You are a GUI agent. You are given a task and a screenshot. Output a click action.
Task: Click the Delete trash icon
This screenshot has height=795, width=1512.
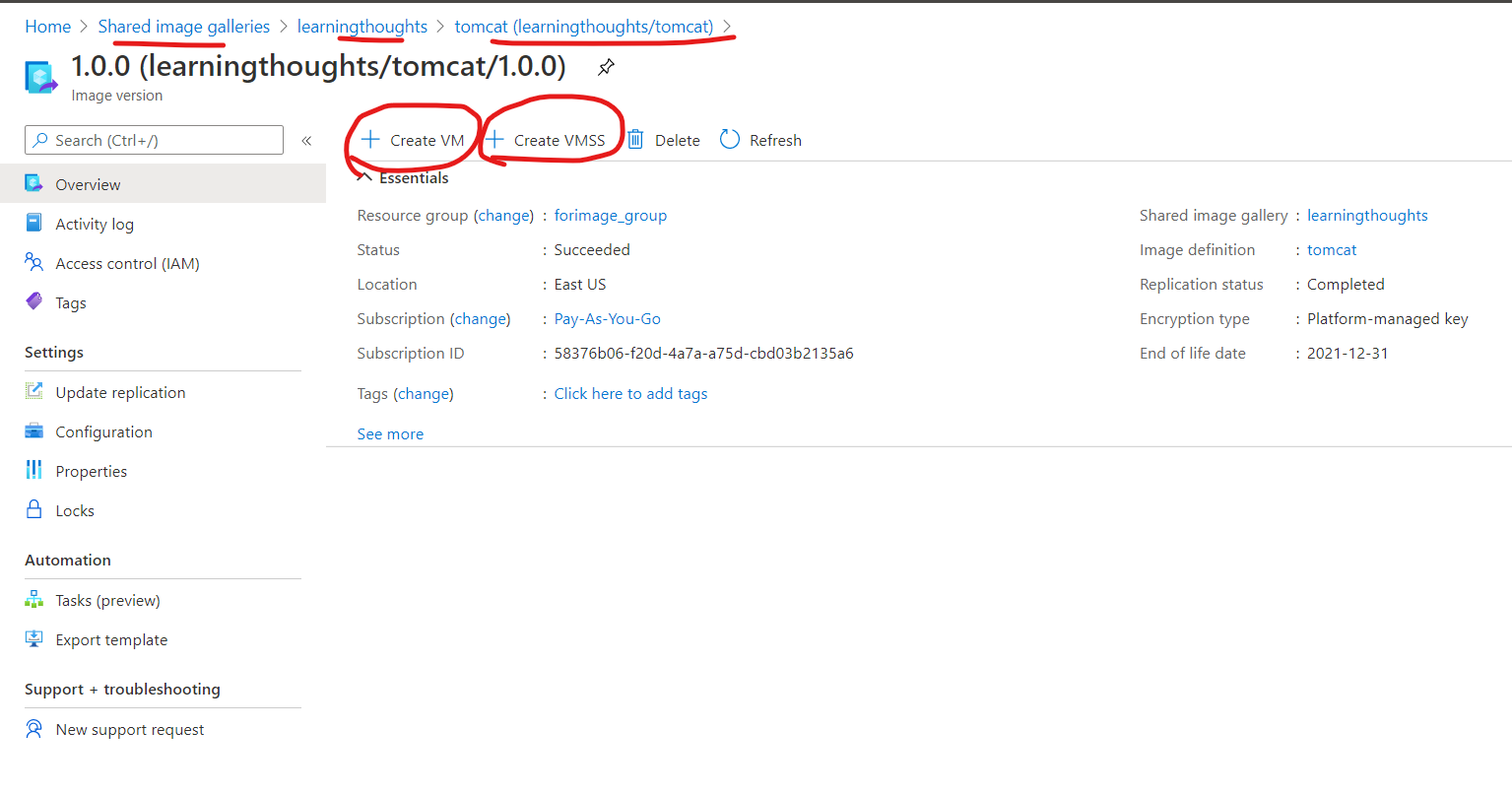click(636, 140)
